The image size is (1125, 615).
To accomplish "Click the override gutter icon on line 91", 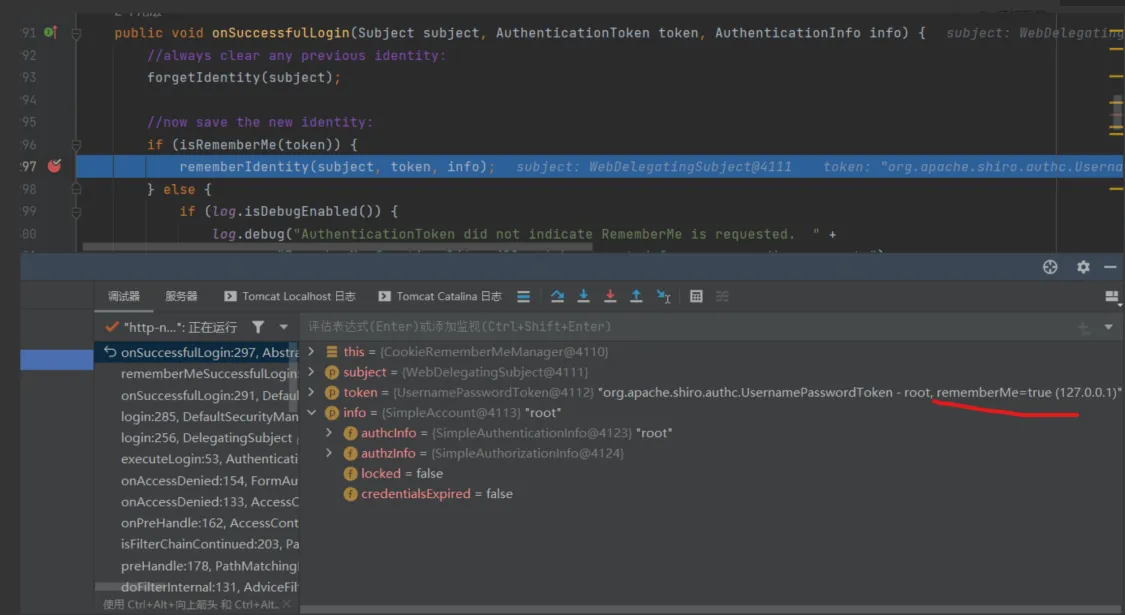I will pyautogui.click(x=50, y=32).
